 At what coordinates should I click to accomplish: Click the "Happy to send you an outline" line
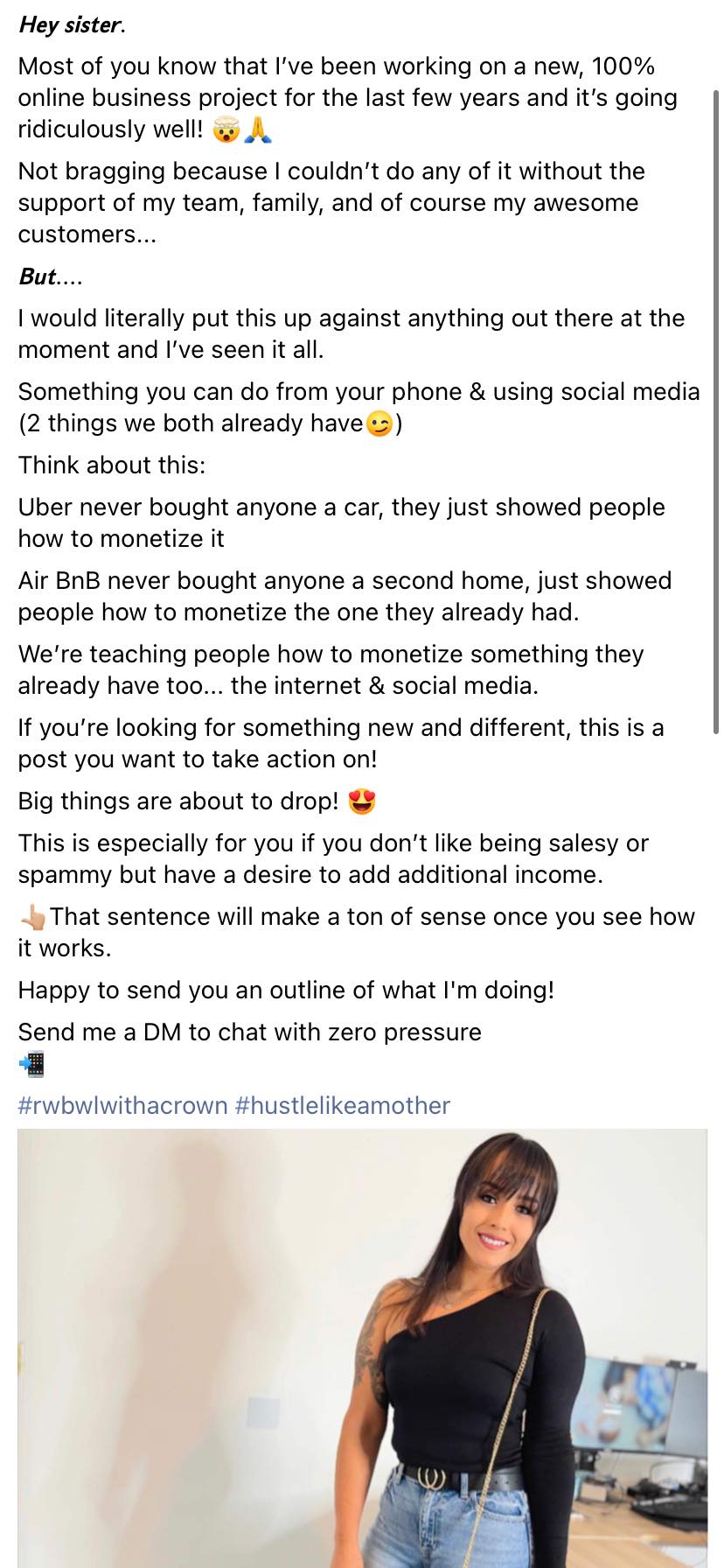286,990
